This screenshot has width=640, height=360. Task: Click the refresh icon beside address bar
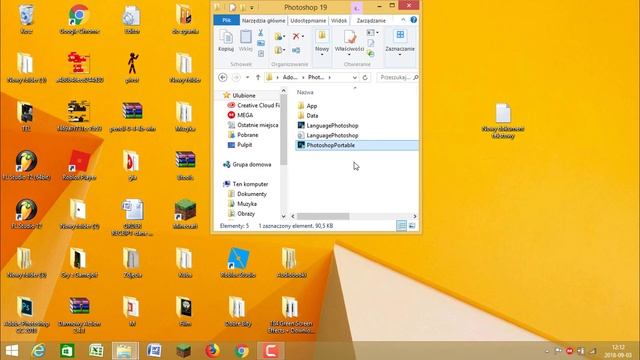pyautogui.click(x=365, y=77)
